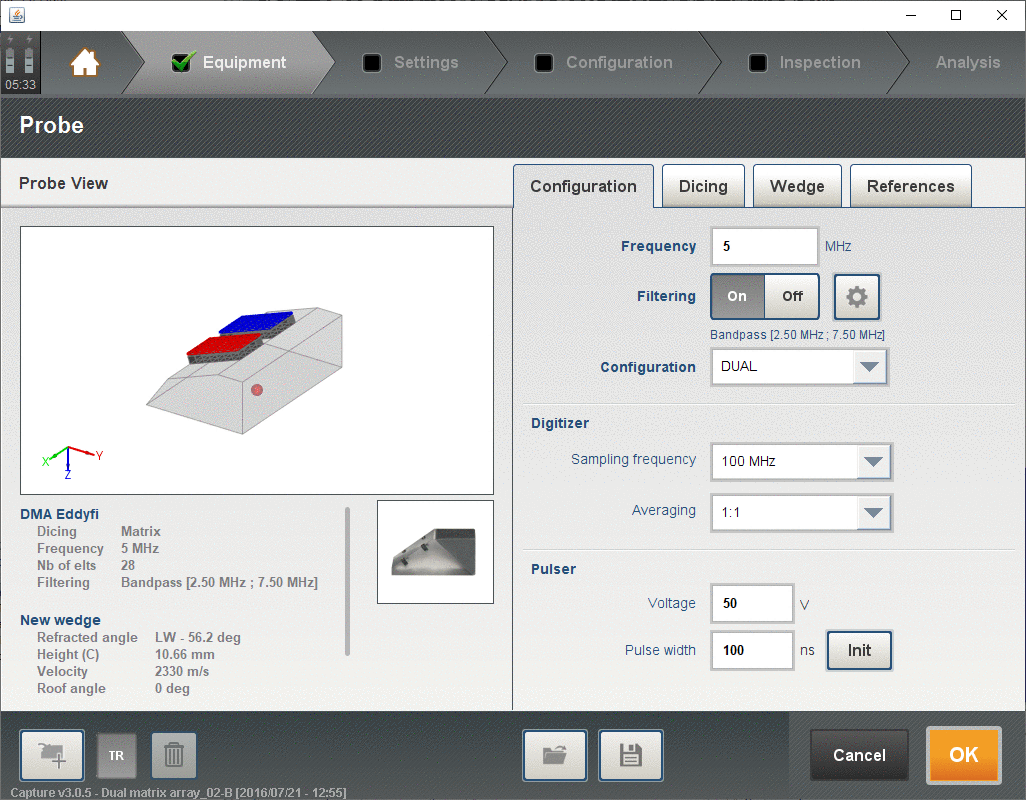Expand the Configuration DUAL dropdown
This screenshot has height=800, width=1026.
[x=869, y=367]
